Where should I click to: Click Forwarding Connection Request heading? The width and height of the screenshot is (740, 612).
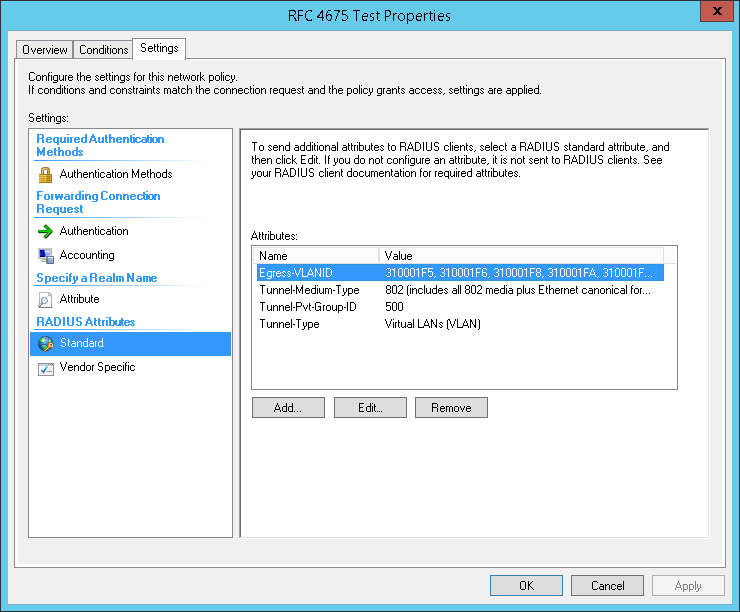[98, 202]
